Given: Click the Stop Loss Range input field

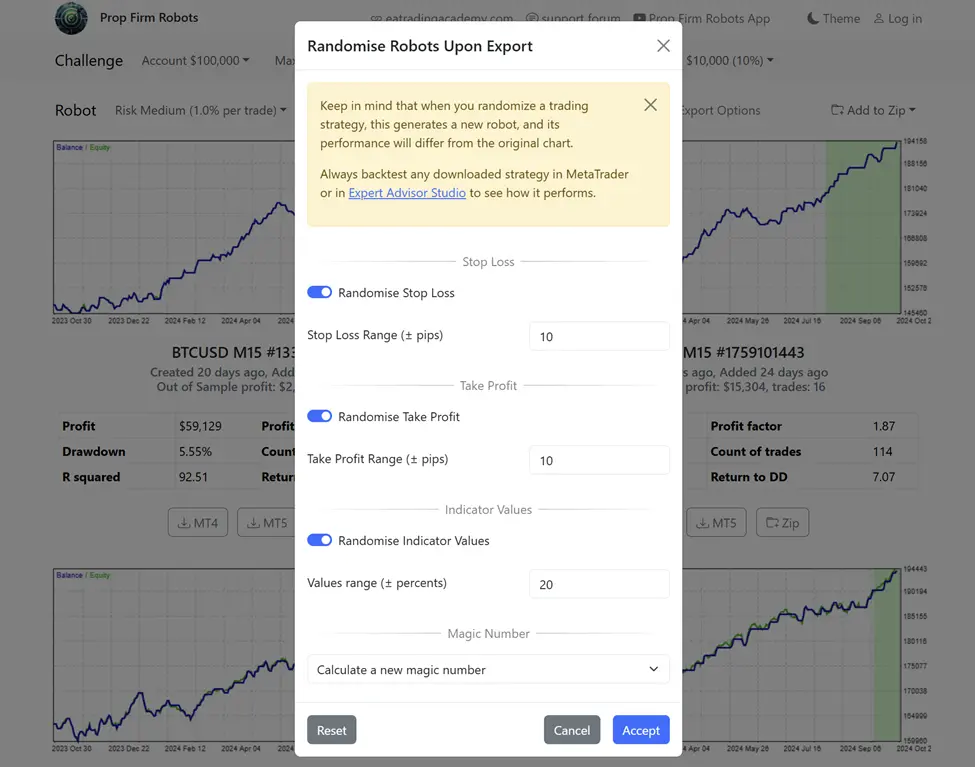Looking at the screenshot, I should click(x=598, y=336).
